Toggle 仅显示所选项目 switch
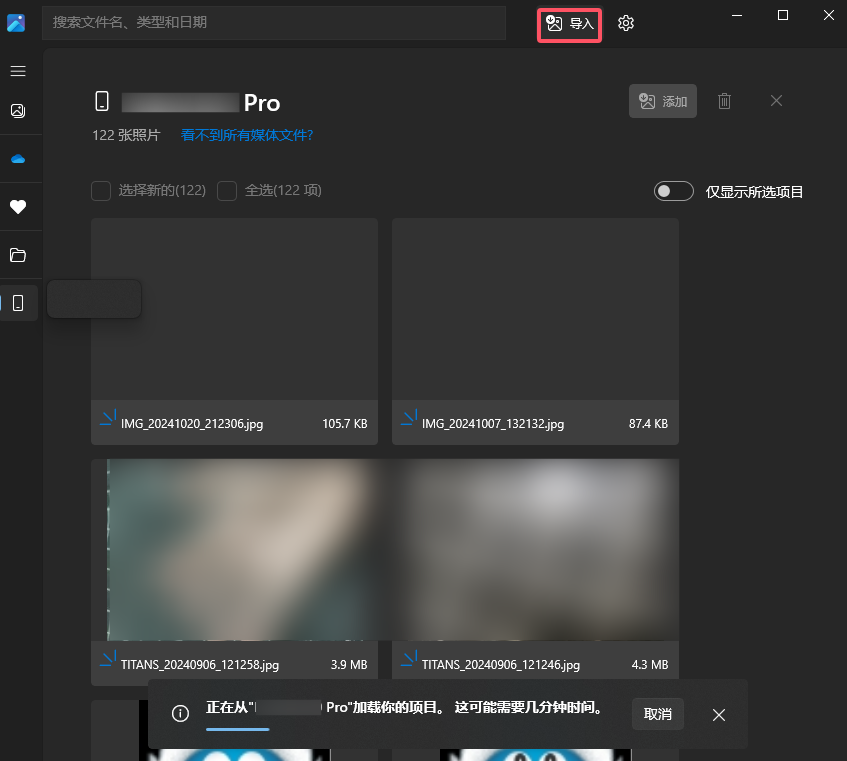Screen dimensions: 847x761 point(674,191)
